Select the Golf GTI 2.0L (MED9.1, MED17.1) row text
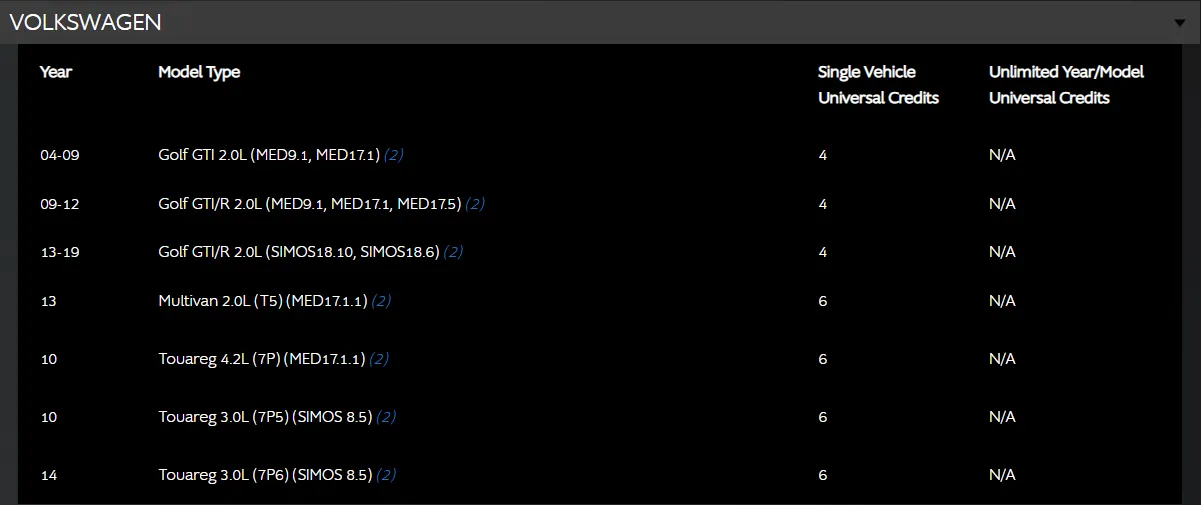Image resolution: width=1201 pixels, height=505 pixels. (269, 155)
